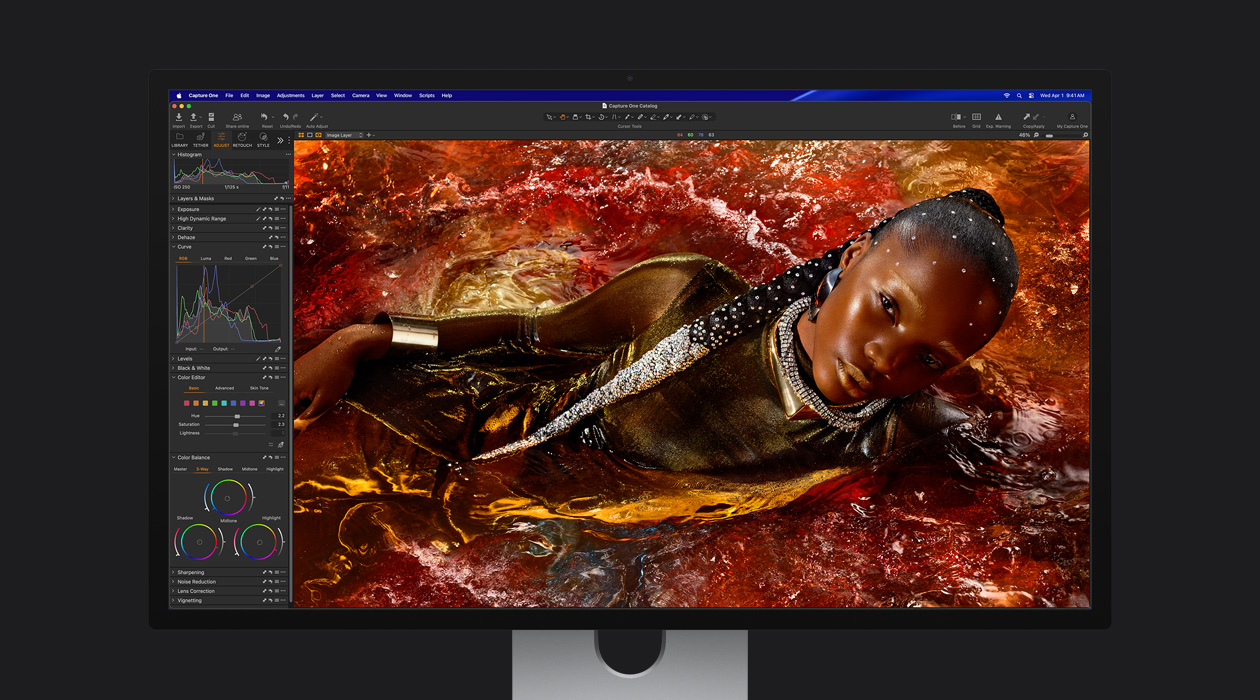Select the Cull icon

[x=212, y=117]
